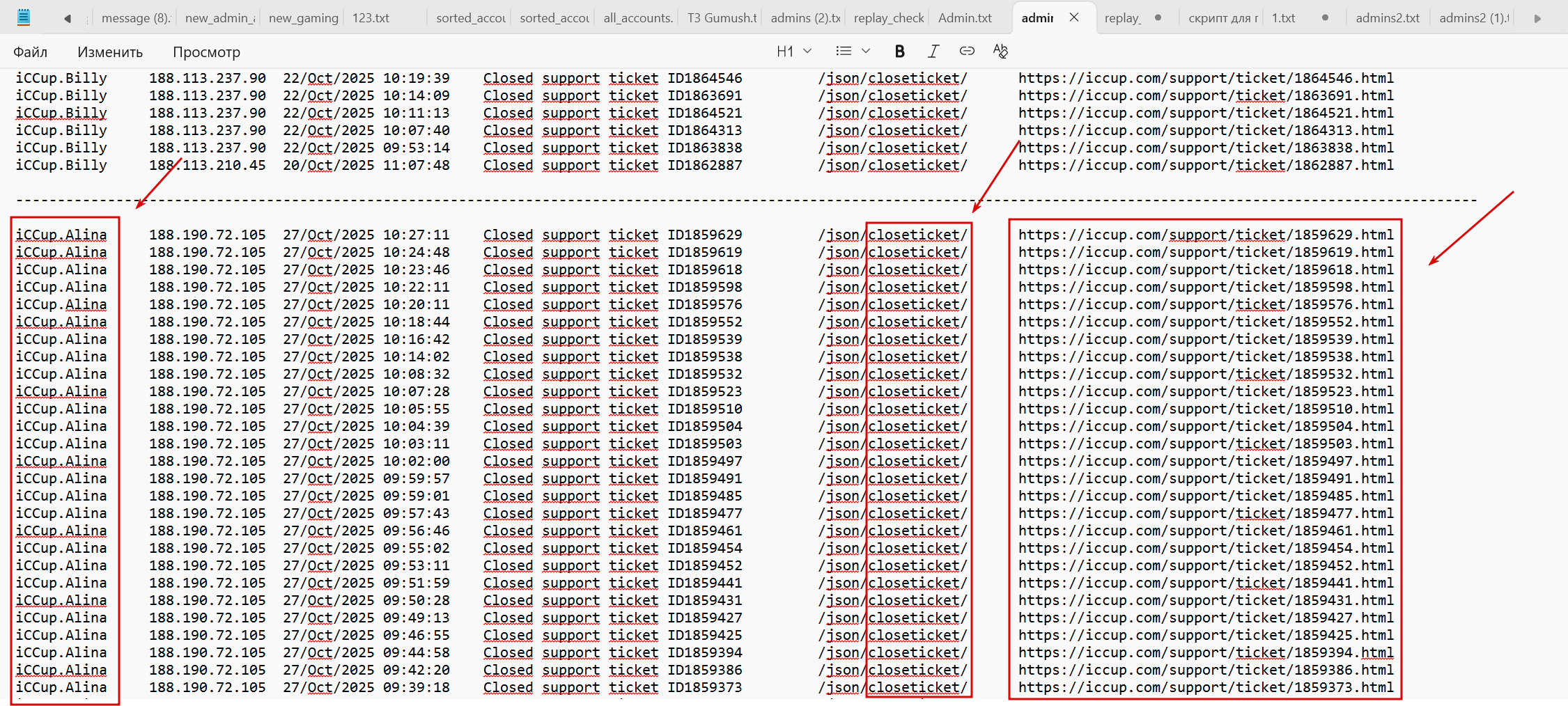Switch to the 1.txt tab
Image resolution: width=1568 pixels, height=706 pixels.
tap(1284, 18)
